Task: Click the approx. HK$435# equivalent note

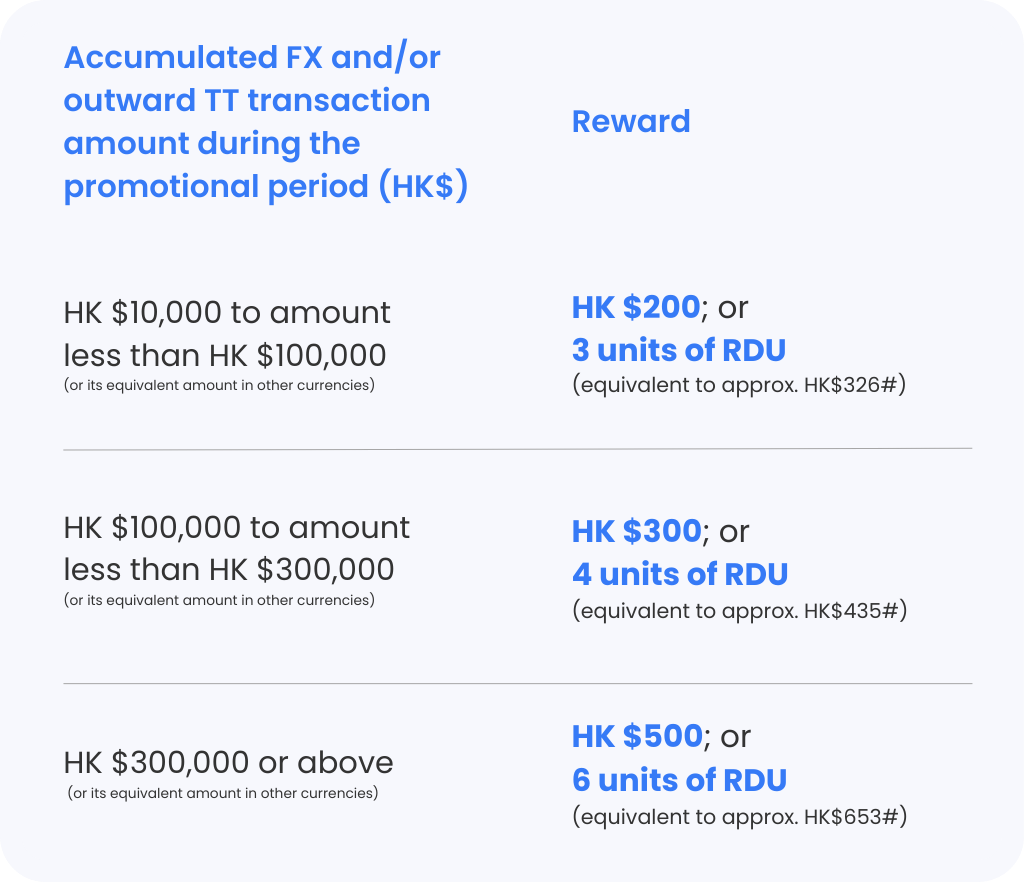Action: pyautogui.click(x=739, y=610)
